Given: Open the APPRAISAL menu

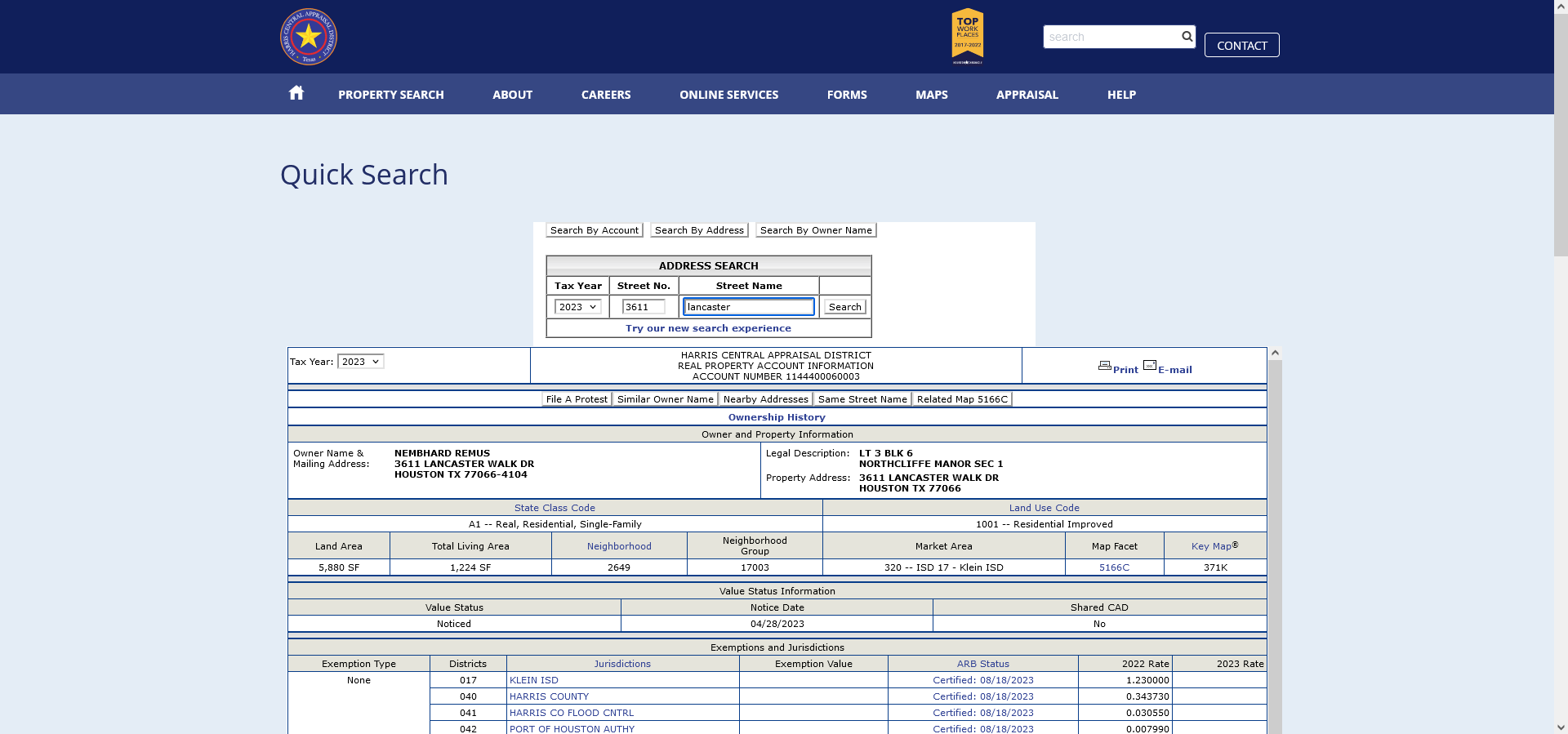Looking at the screenshot, I should [1027, 95].
